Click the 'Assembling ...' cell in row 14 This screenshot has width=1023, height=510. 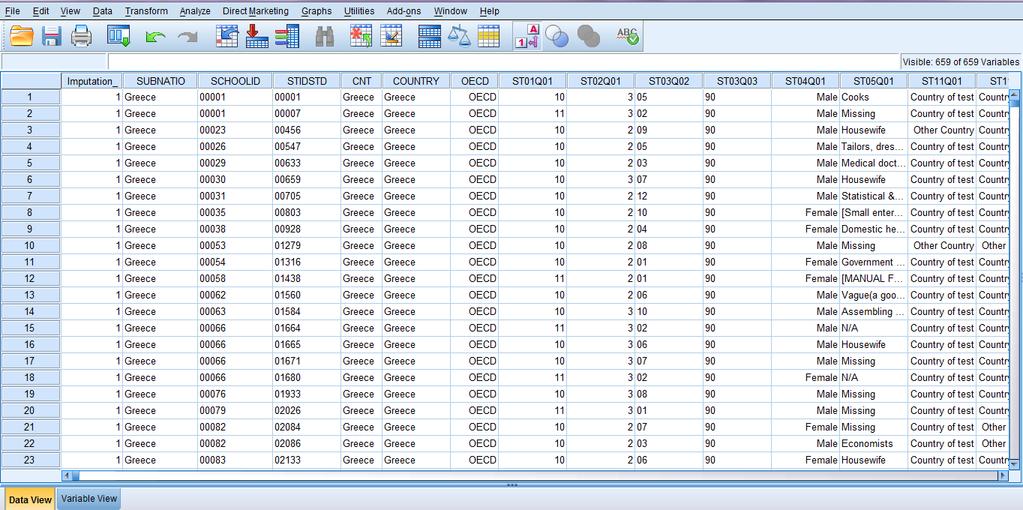pyautogui.click(x=874, y=312)
